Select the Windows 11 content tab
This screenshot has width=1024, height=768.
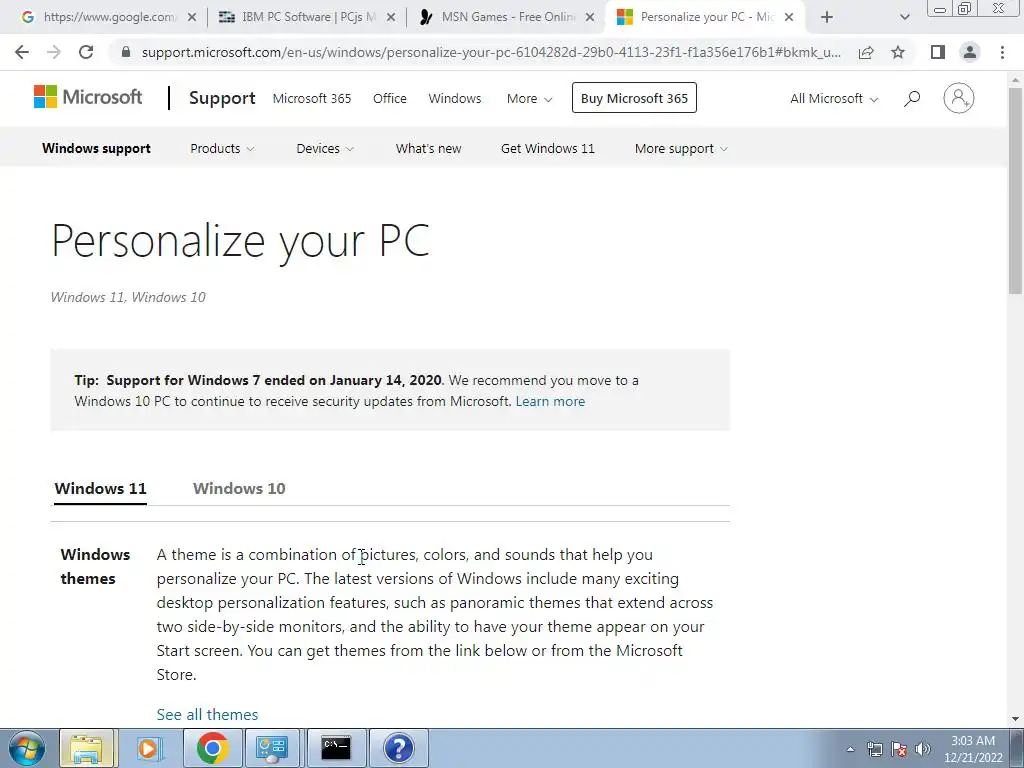pos(101,488)
